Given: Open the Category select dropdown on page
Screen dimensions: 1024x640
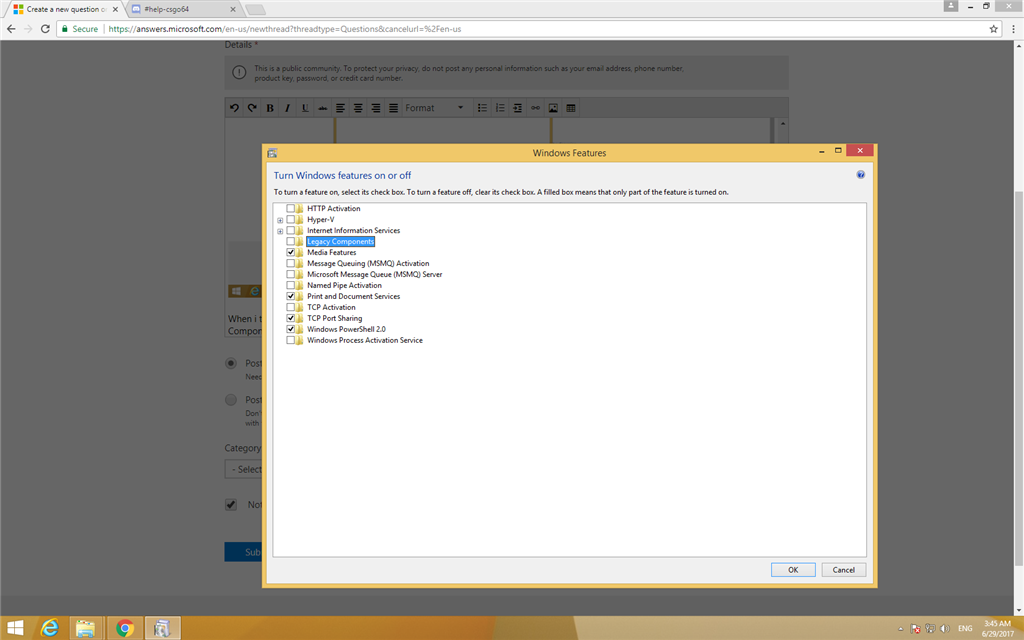Looking at the screenshot, I should tap(244, 469).
